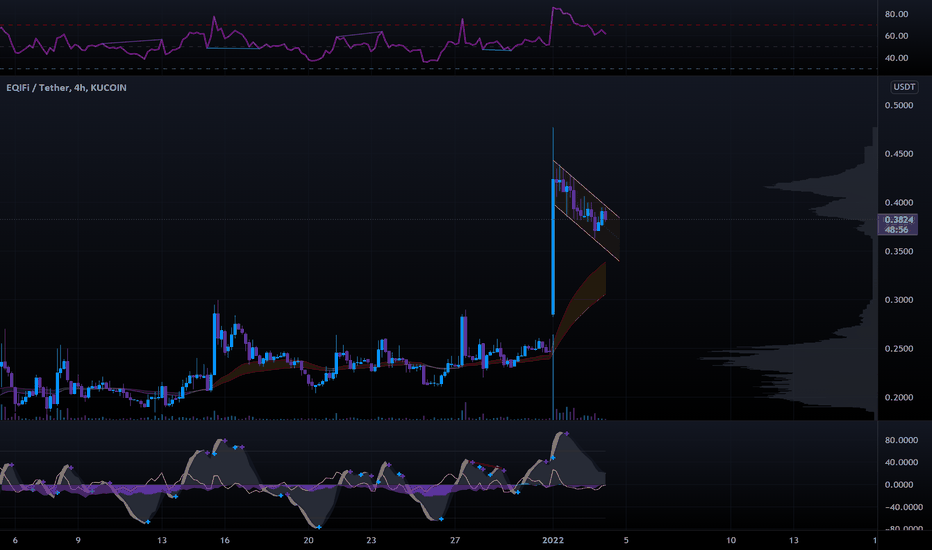Open the USDT currency button
Viewport: 932px width, 550px height.
[904, 87]
